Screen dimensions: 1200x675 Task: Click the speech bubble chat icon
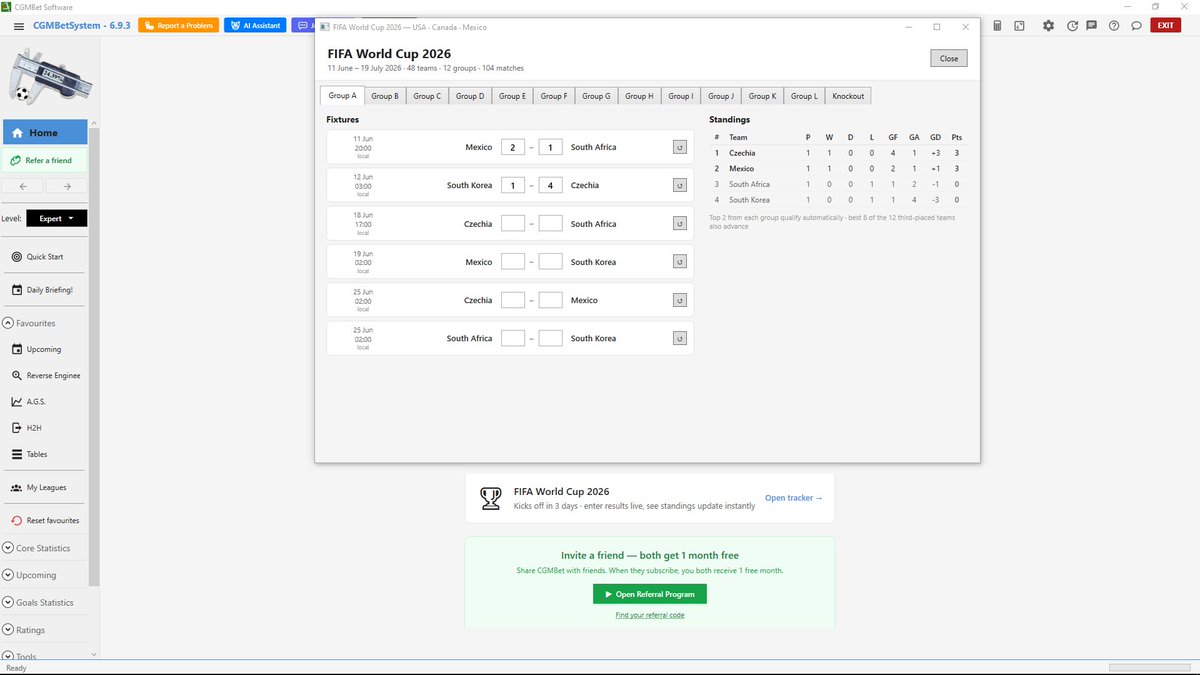tap(1136, 26)
